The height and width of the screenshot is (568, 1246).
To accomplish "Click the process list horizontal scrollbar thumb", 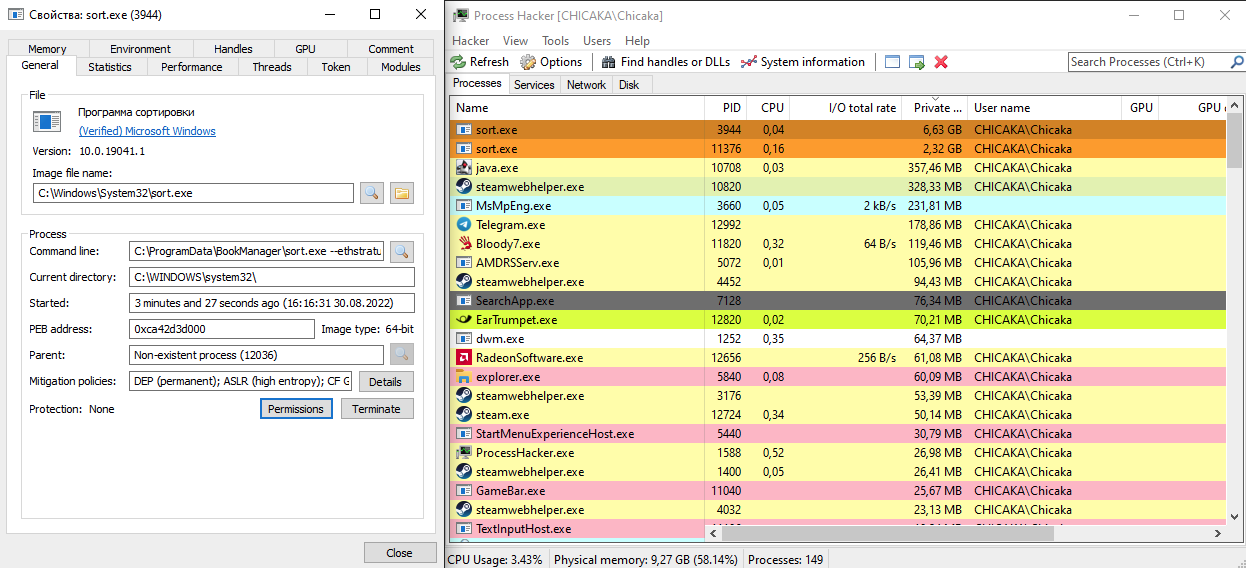I will coord(889,533).
